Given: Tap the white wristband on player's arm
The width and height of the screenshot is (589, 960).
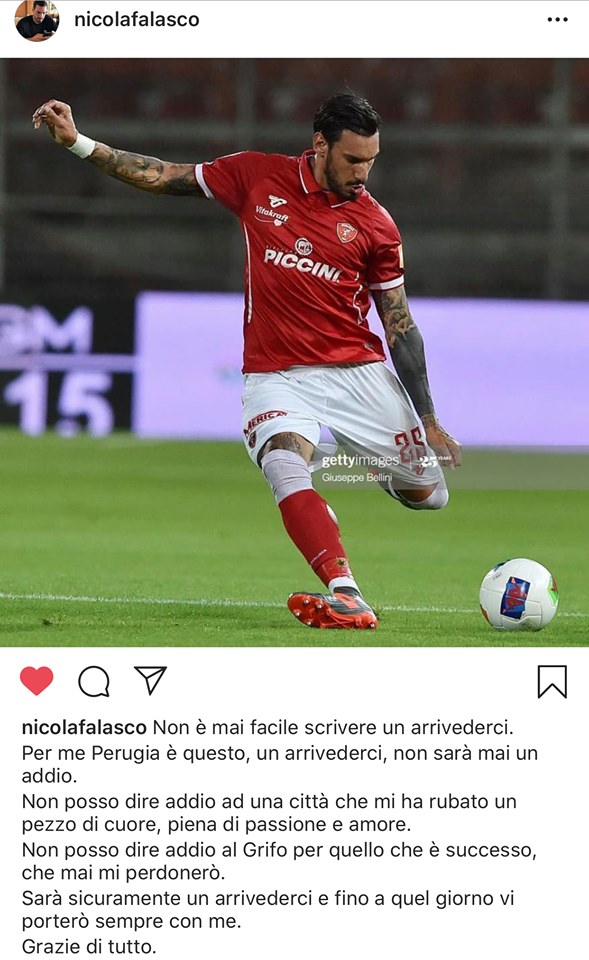Looking at the screenshot, I should (81, 146).
